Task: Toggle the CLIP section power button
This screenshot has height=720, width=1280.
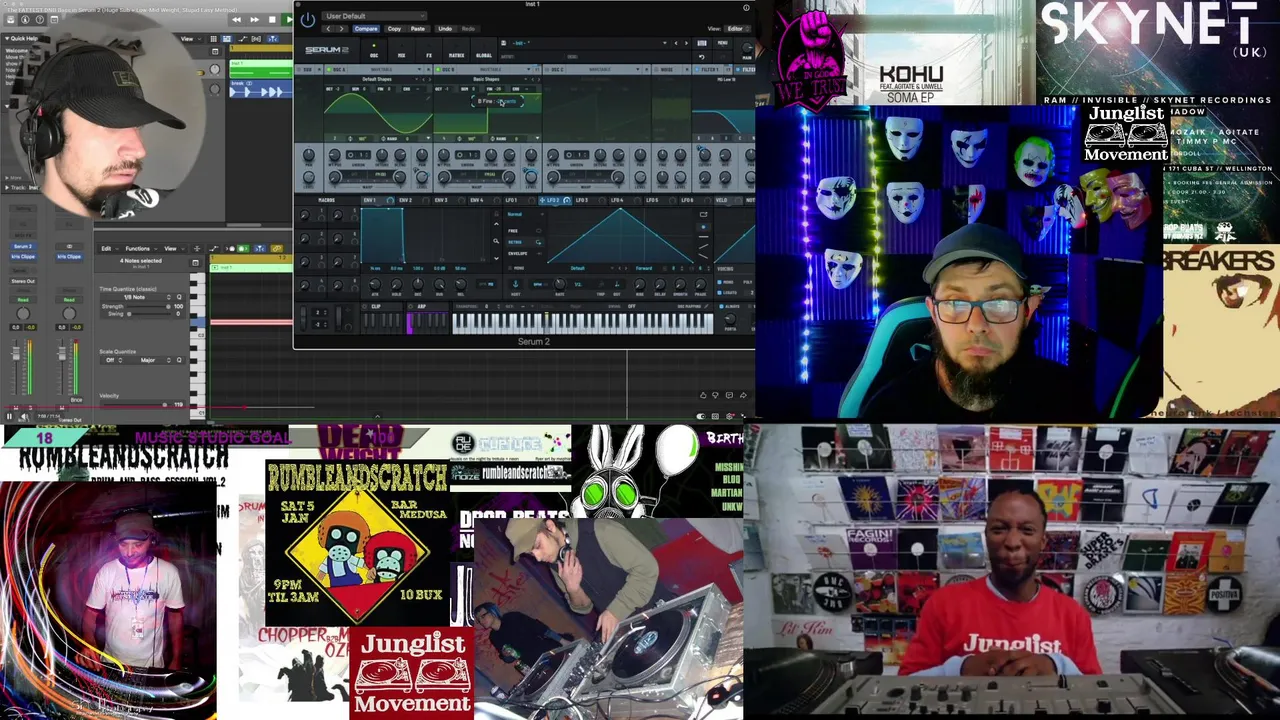Action: [364, 307]
